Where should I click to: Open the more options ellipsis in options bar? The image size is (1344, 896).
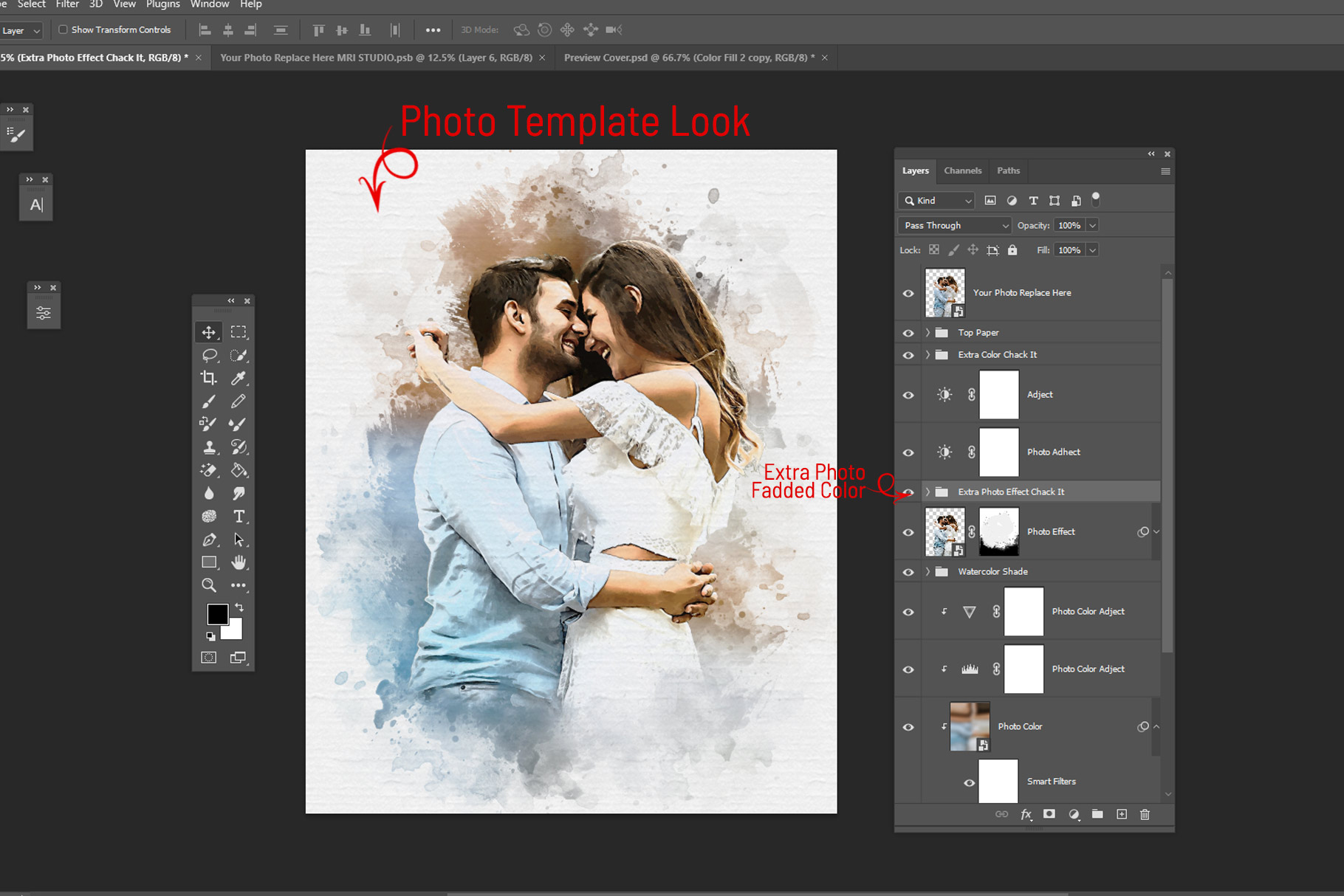pos(433,30)
